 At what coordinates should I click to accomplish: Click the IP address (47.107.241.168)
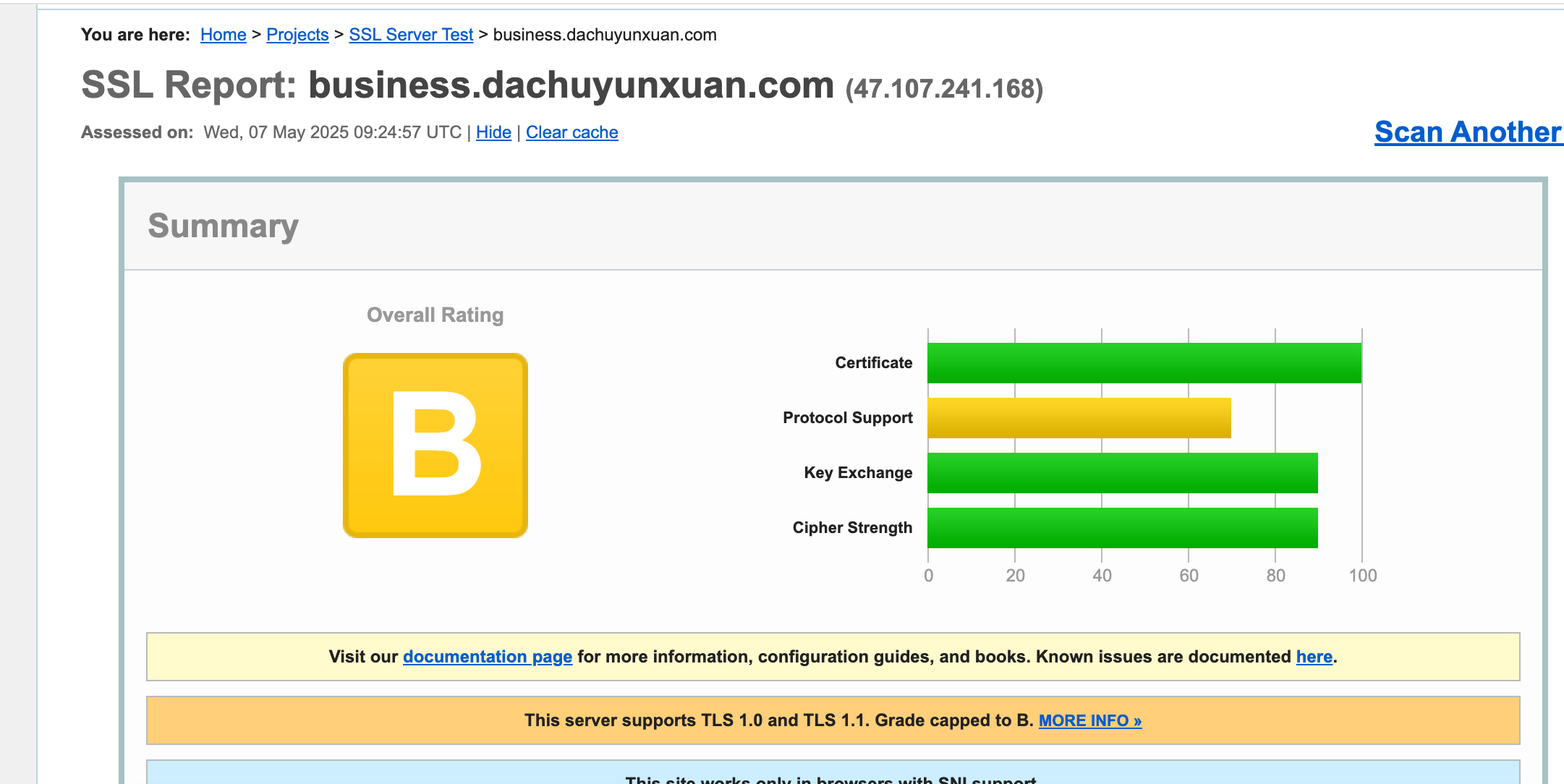coord(944,88)
